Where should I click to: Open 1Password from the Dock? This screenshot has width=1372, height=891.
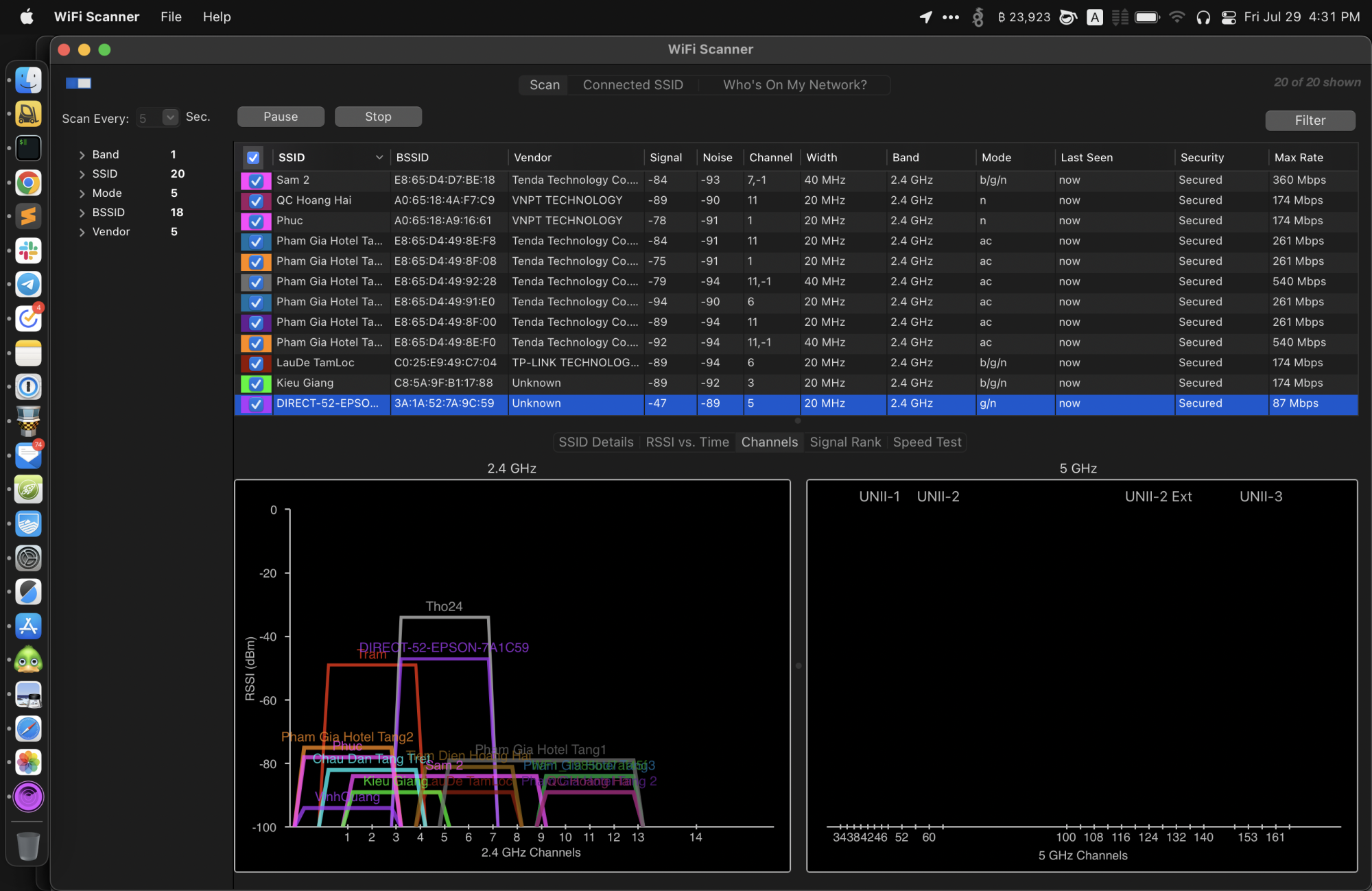[28, 387]
